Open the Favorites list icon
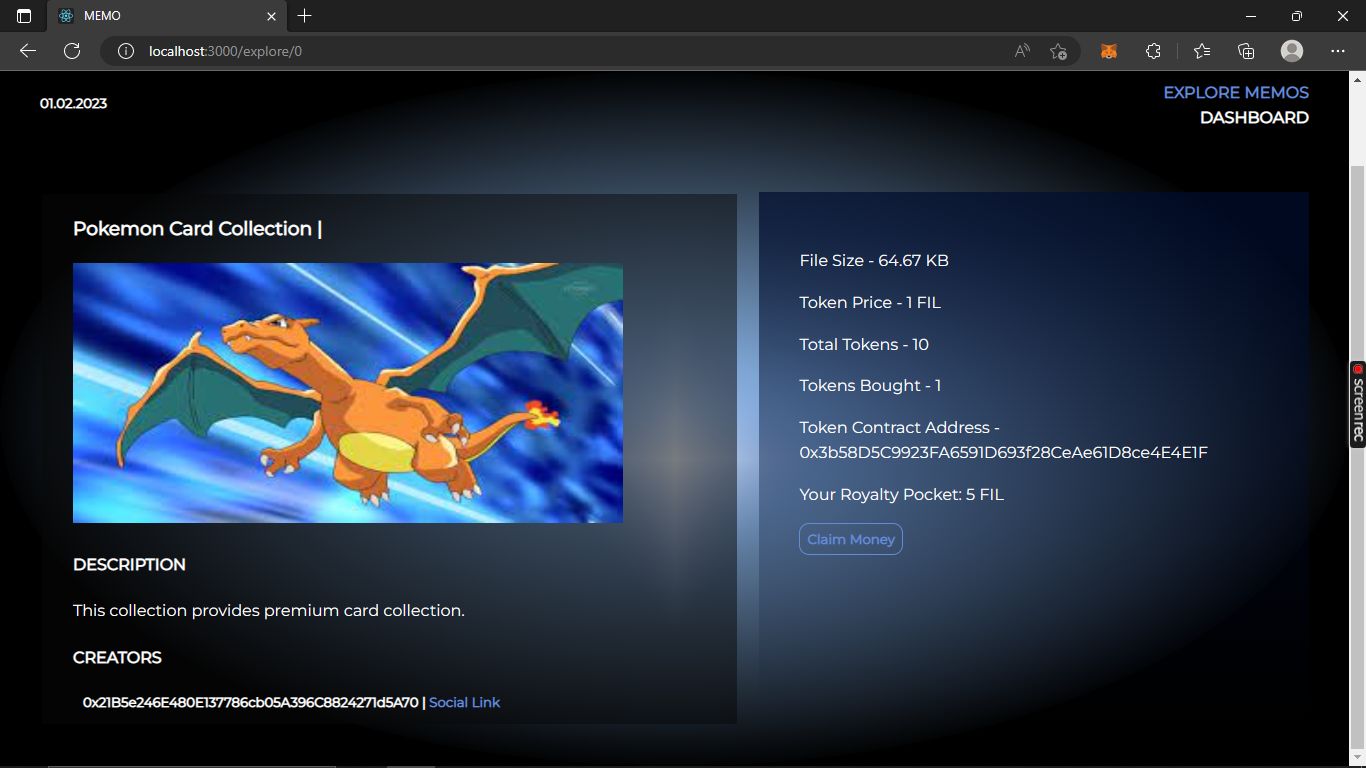Viewport: 1366px width, 768px height. 1202,51
